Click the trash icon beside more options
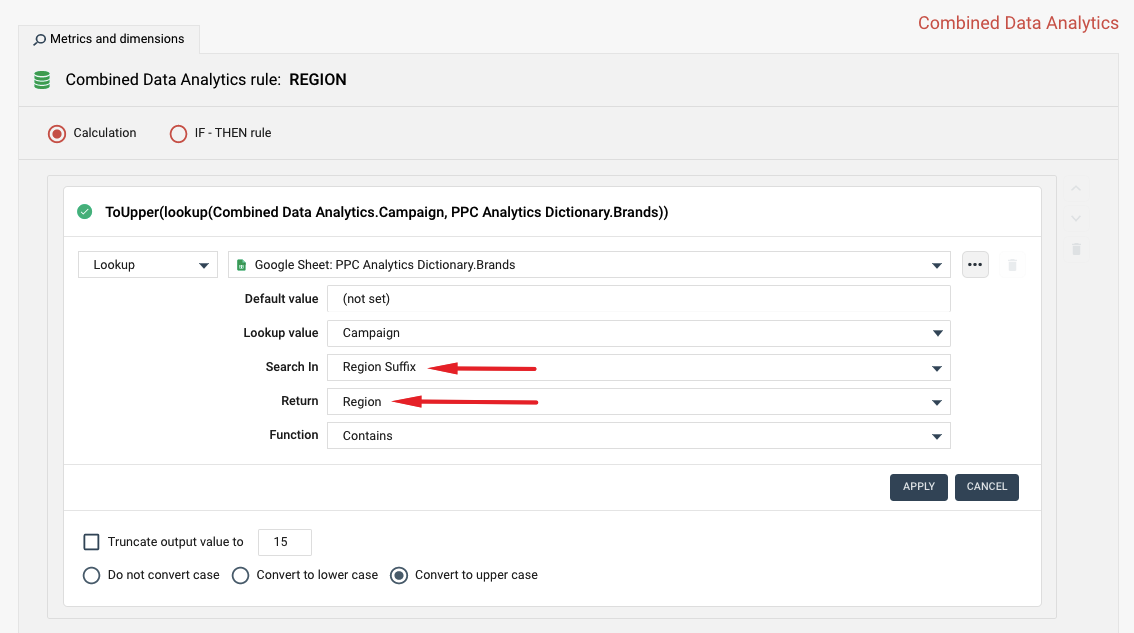The width and height of the screenshot is (1134, 633). pos(1012,265)
